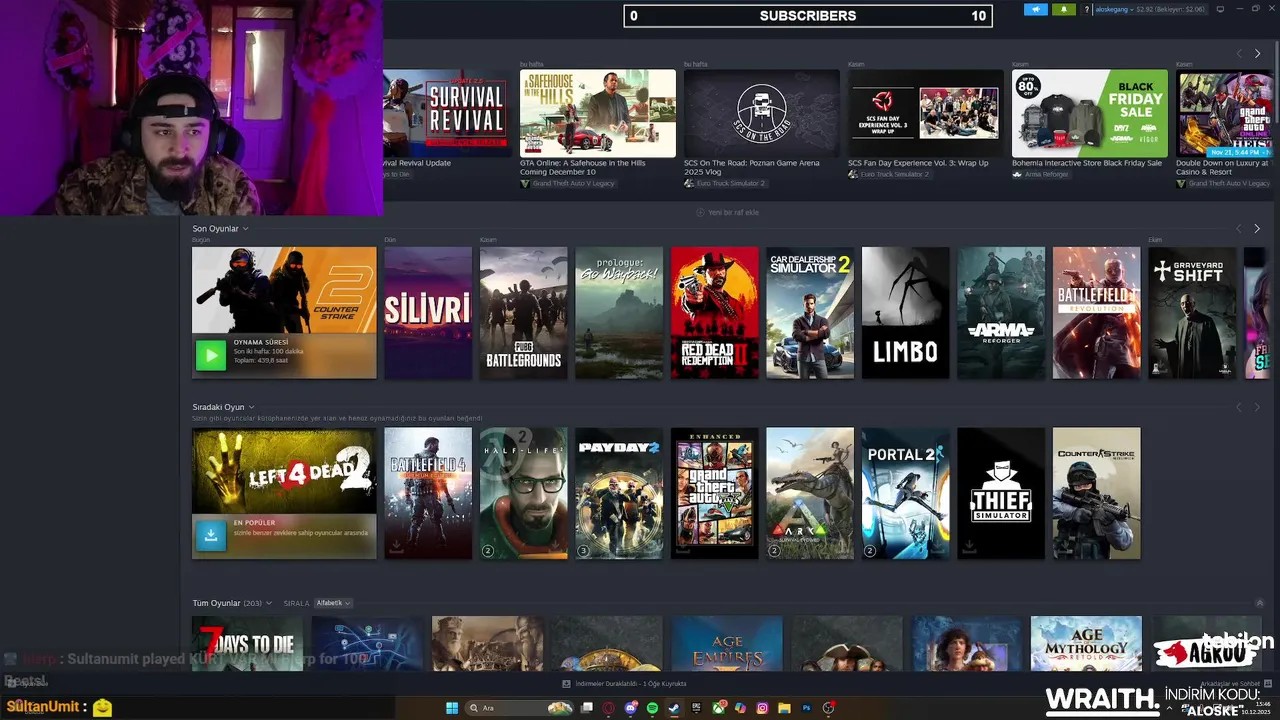Viewport: 1280px width, 720px height.
Task: Open Age of Mythology Retold cover
Action: tap(1086, 643)
